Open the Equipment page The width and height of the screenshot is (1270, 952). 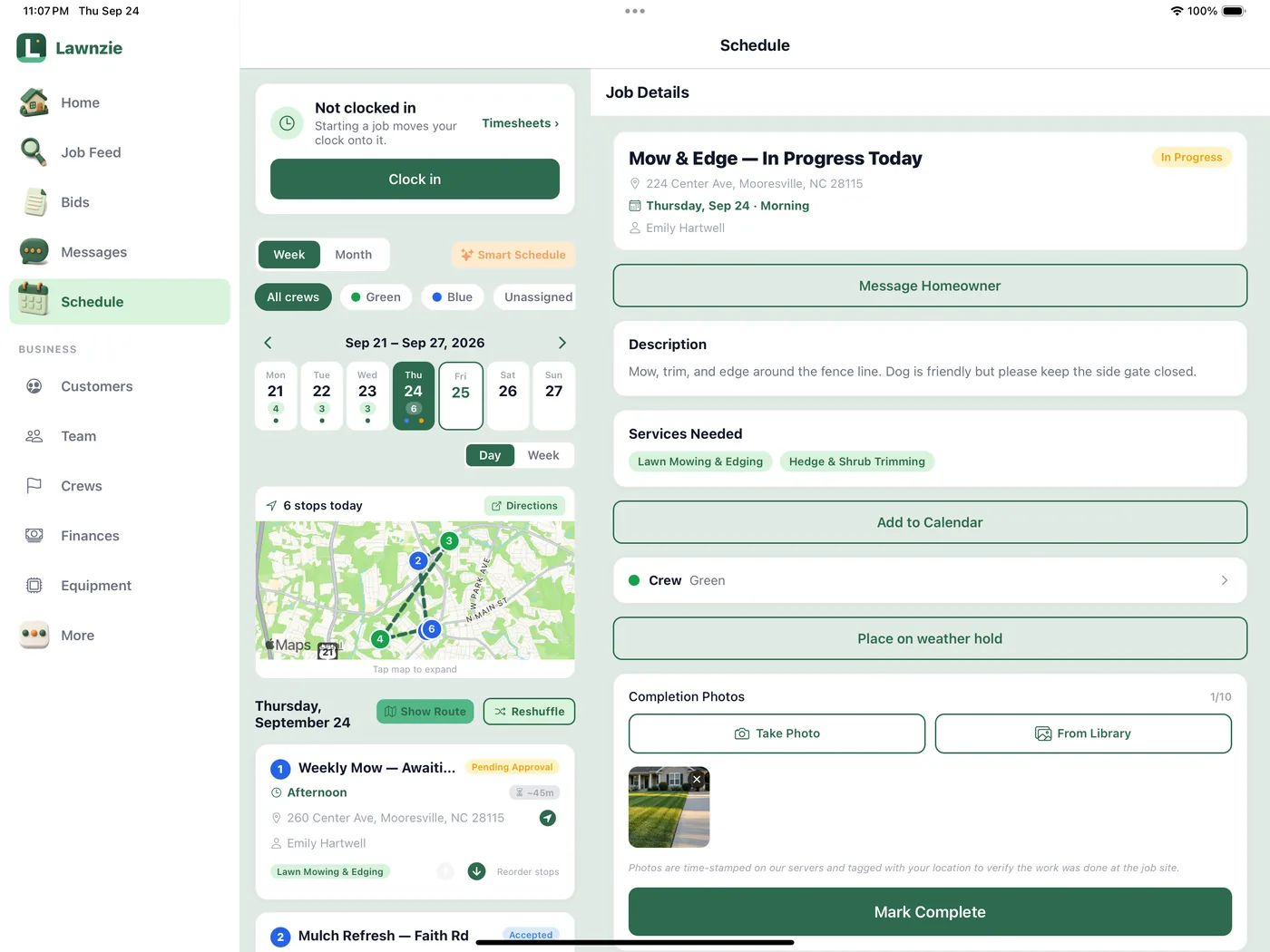pos(120,586)
